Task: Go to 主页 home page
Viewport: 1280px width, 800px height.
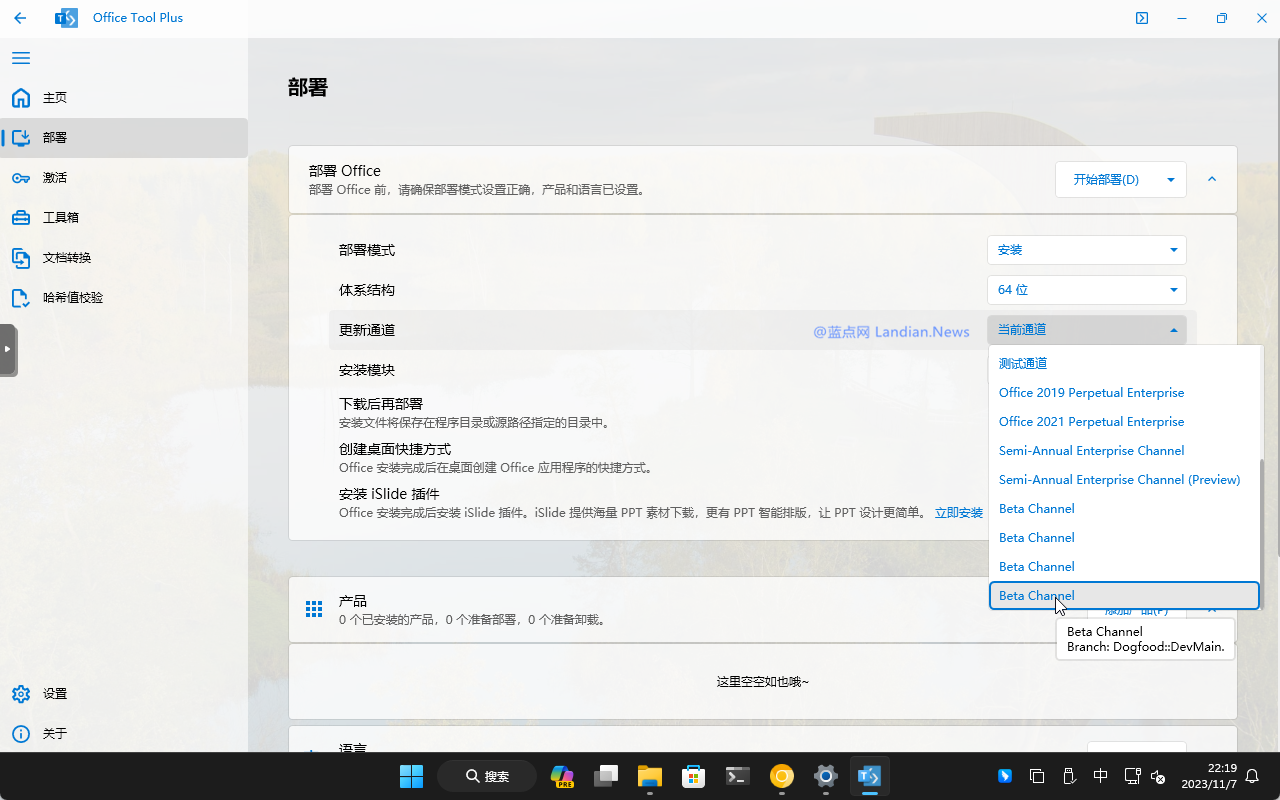Action: coord(55,98)
